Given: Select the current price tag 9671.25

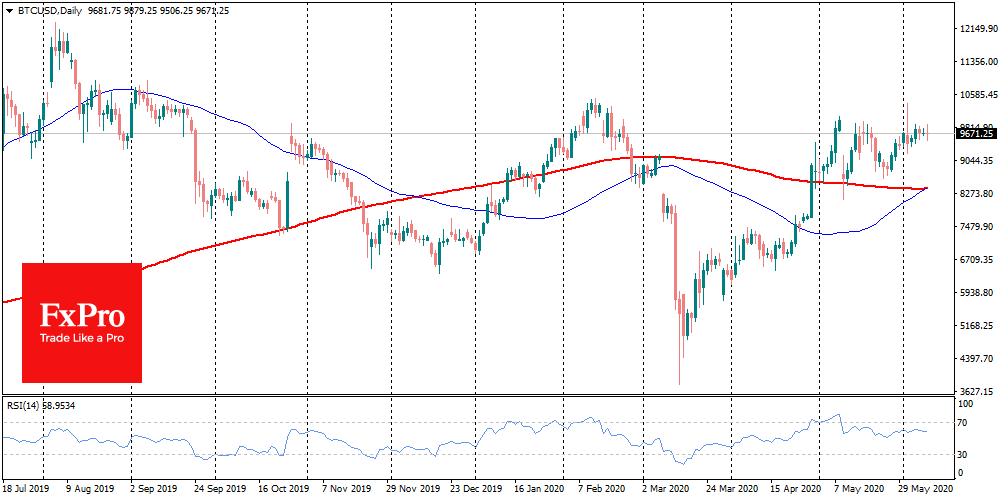Looking at the screenshot, I should pyautogui.click(x=976, y=133).
